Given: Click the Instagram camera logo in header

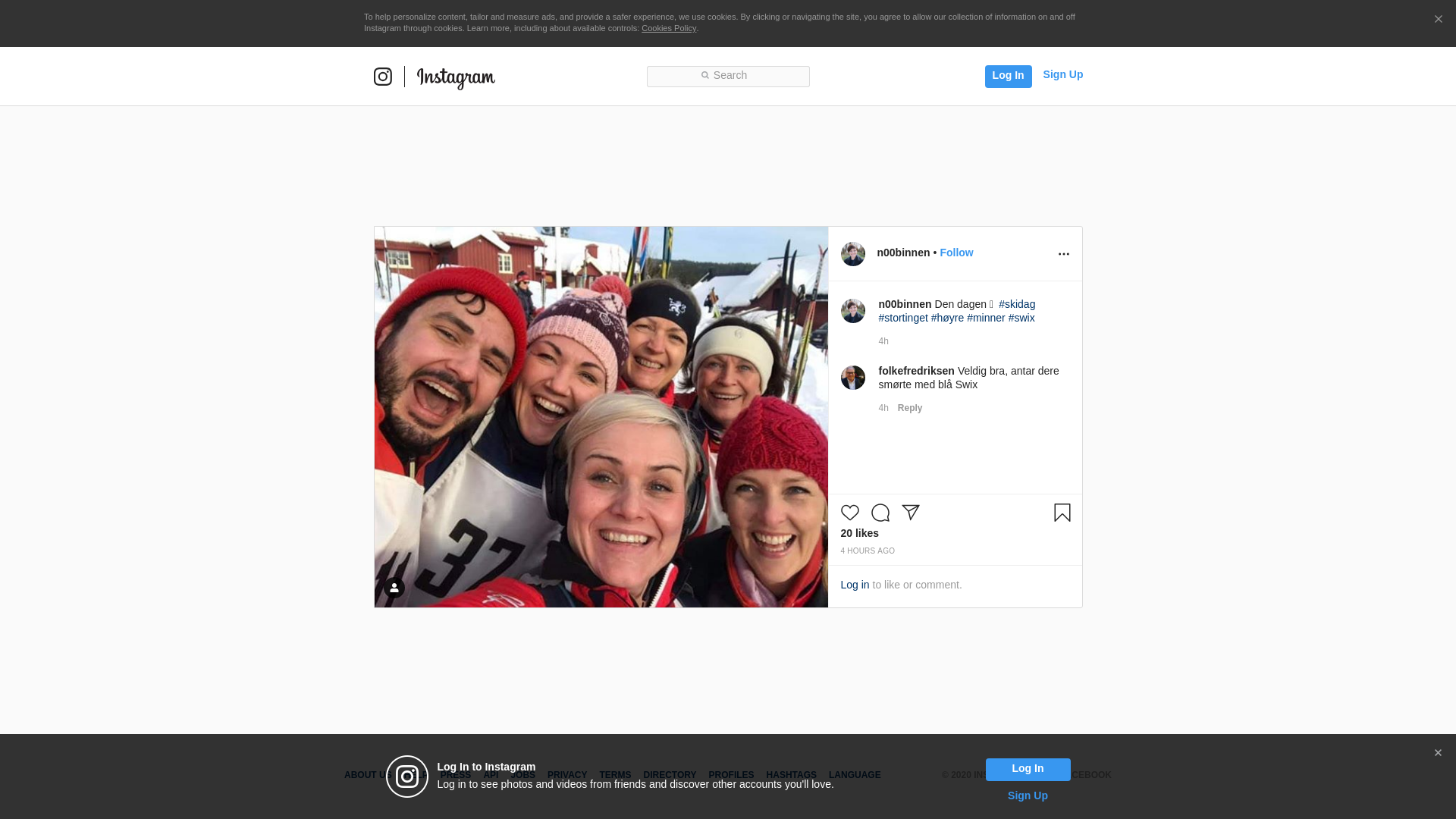Looking at the screenshot, I should (x=383, y=77).
